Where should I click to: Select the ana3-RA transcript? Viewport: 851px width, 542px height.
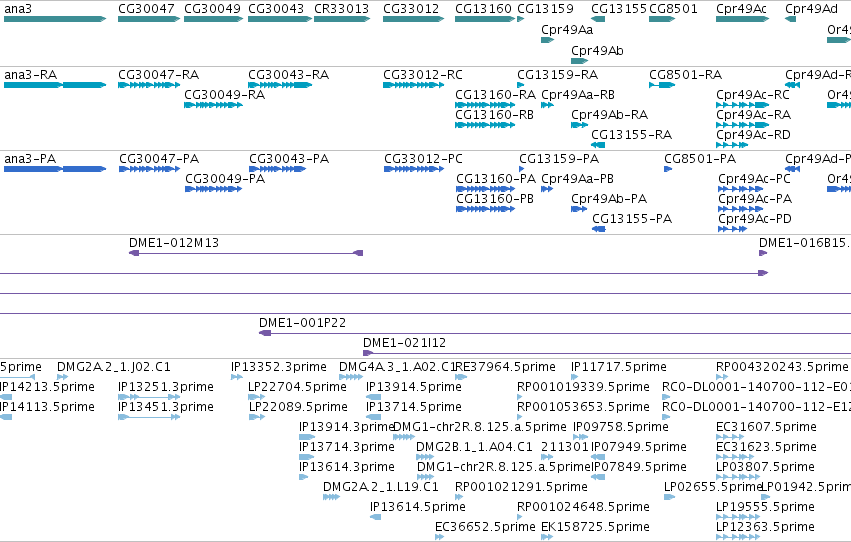click(x=55, y=85)
